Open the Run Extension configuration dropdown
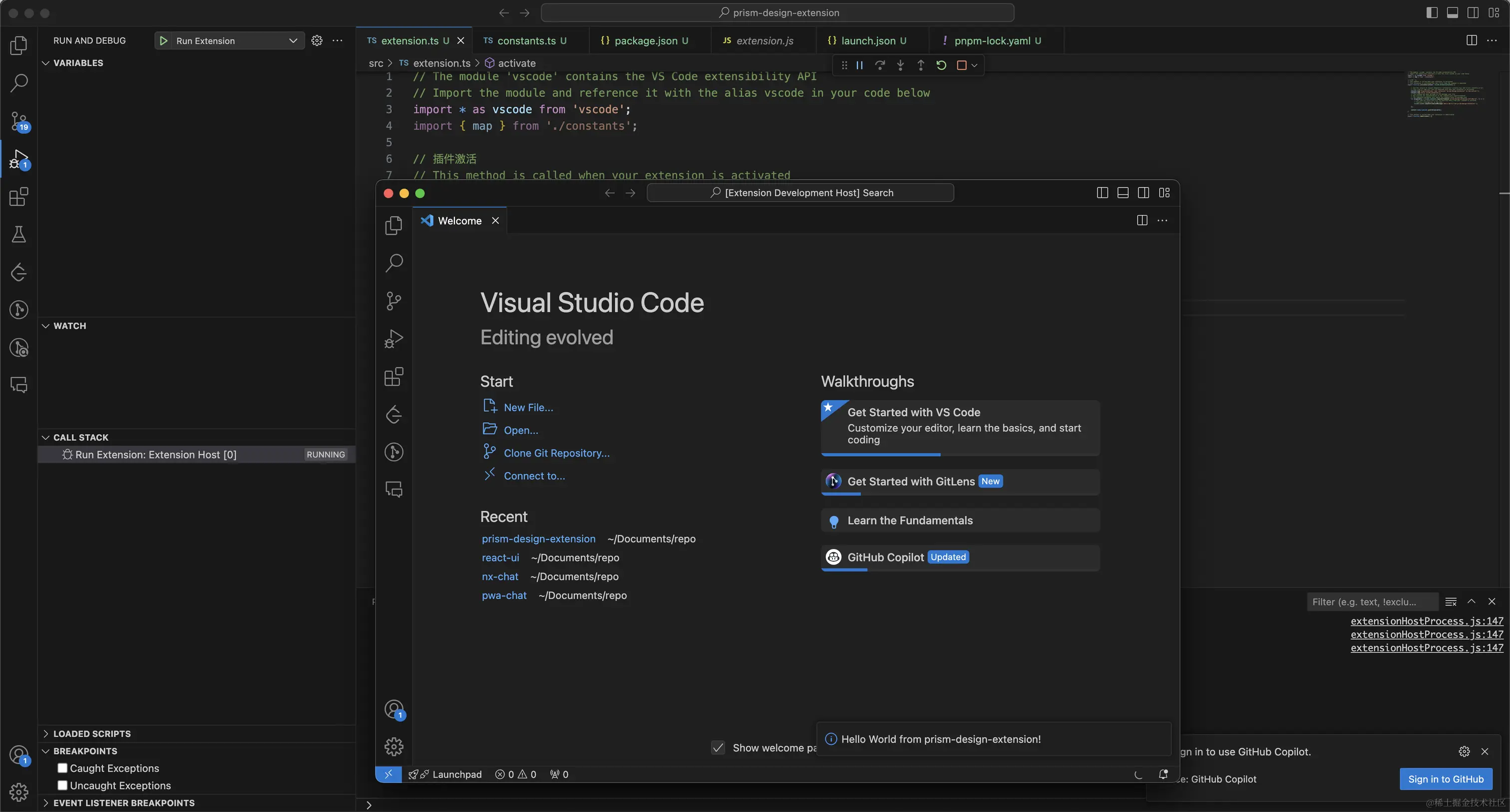Viewport: 1510px width, 812px height. tap(292, 40)
